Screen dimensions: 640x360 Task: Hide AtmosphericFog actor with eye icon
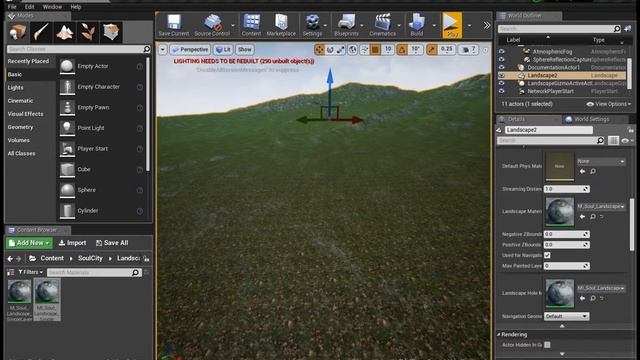click(x=502, y=52)
